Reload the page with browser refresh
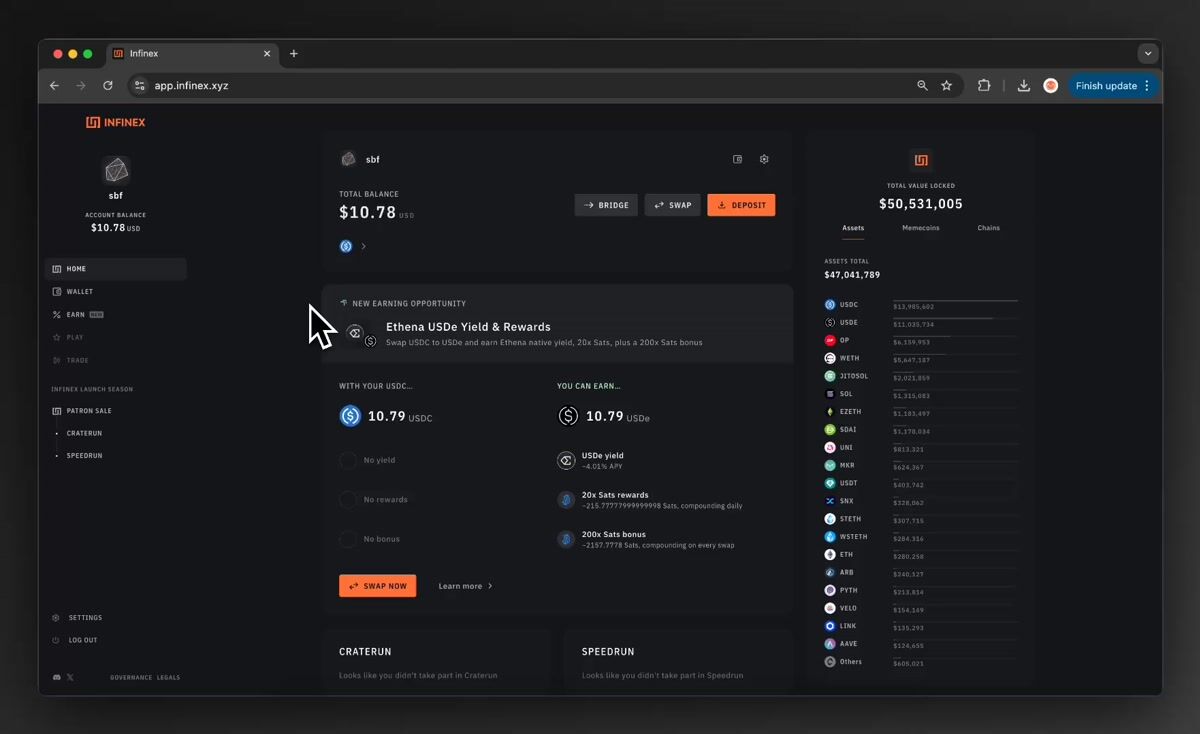This screenshot has height=734, width=1200. pyautogui.click(x=108, y=86)
